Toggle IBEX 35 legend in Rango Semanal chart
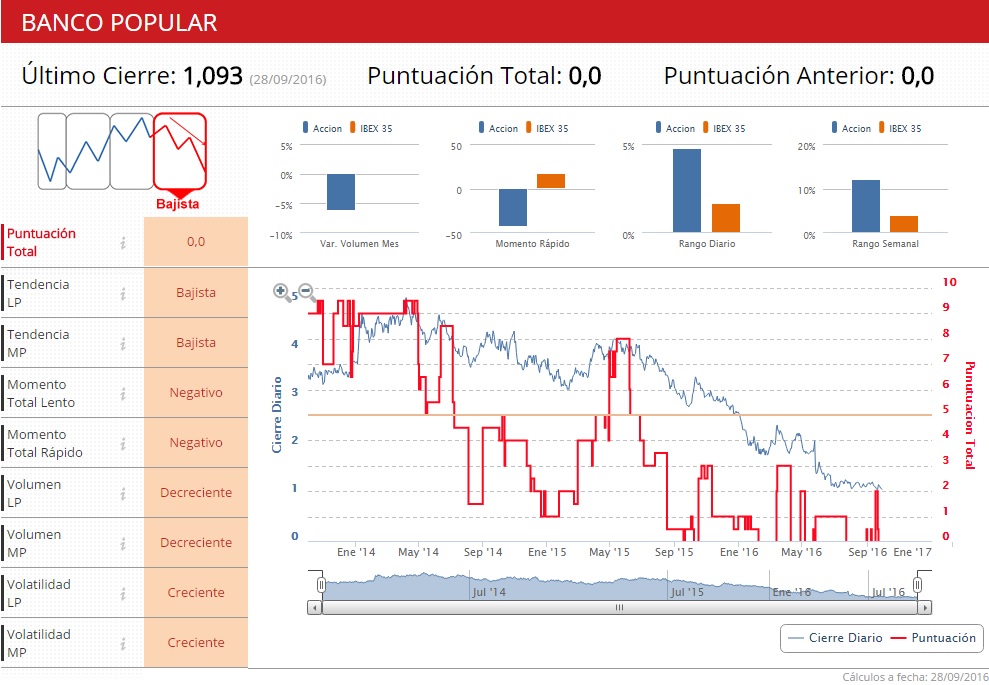 pyautogui.click(x=900, y=128)
